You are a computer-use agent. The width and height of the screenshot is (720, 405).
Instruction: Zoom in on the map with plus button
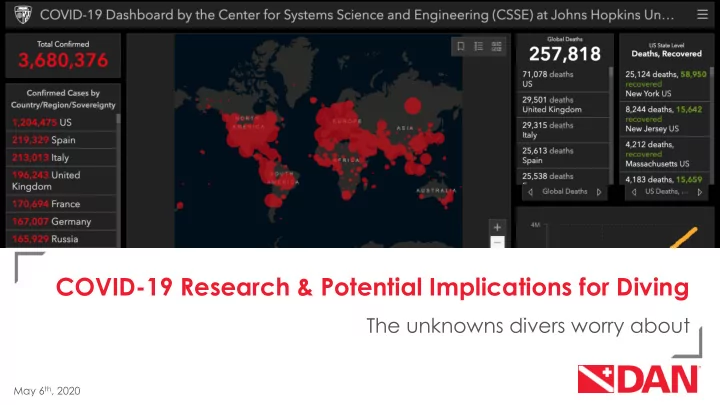497,227
